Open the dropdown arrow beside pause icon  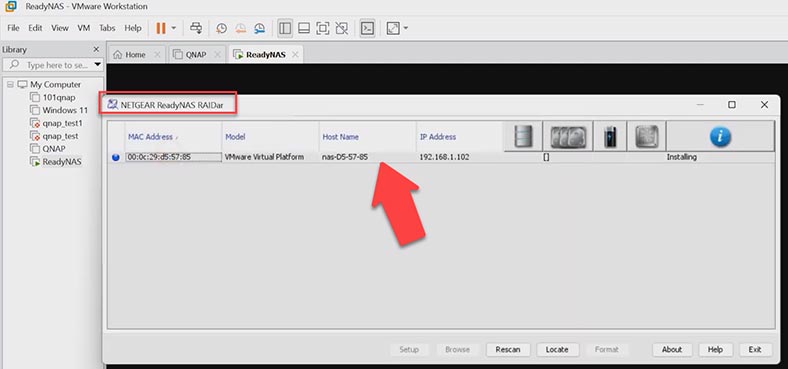(174, 28)
